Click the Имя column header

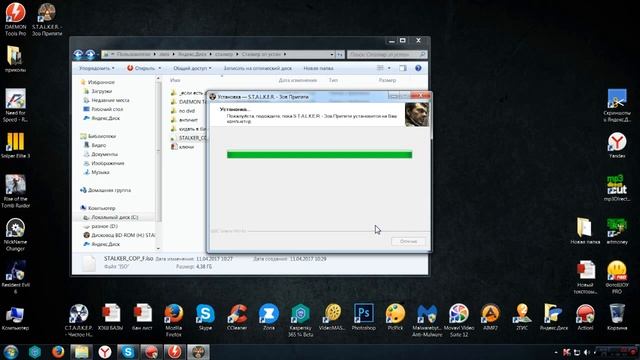[175, 80]
